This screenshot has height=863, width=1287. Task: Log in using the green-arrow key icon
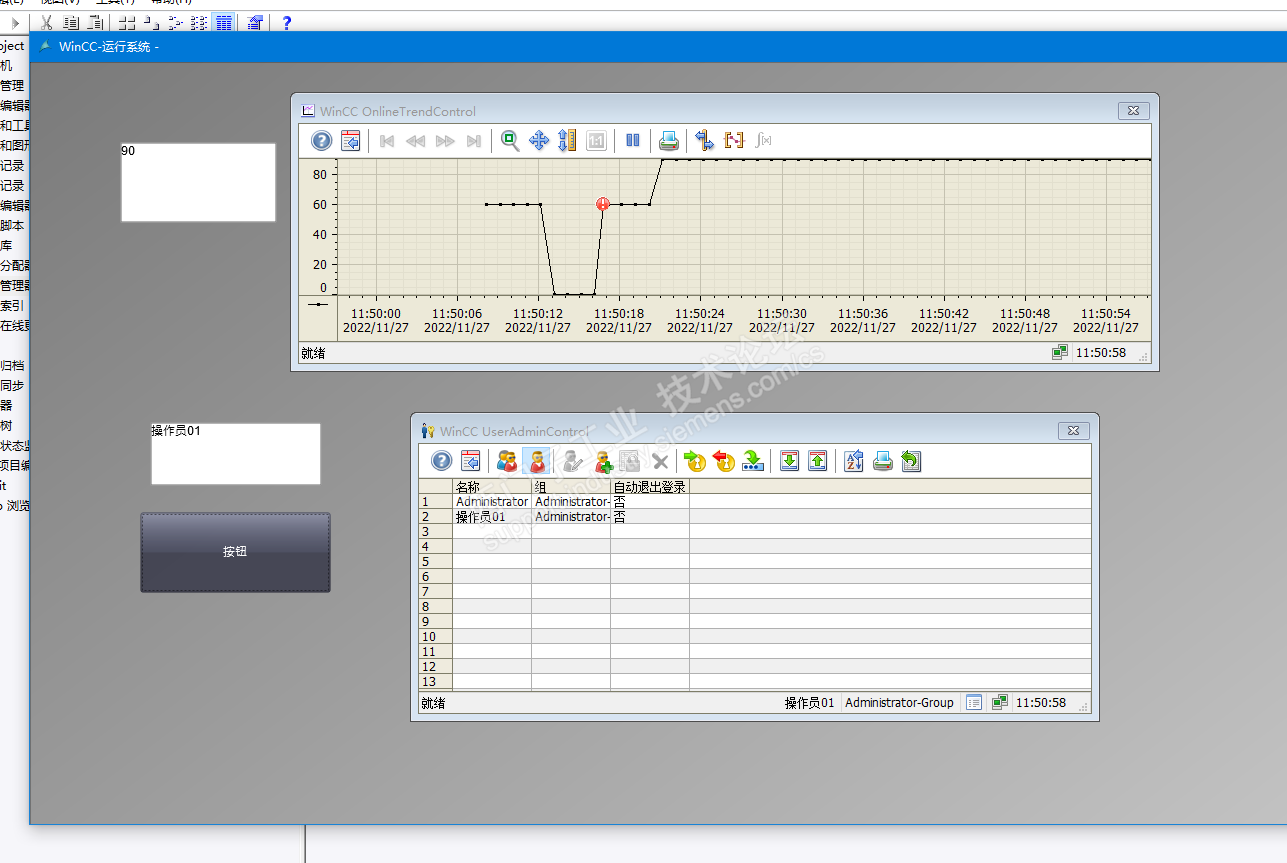695,461
